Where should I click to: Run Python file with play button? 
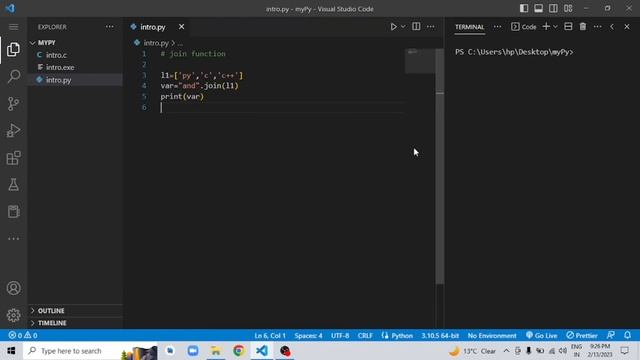[x=393, y=27]
